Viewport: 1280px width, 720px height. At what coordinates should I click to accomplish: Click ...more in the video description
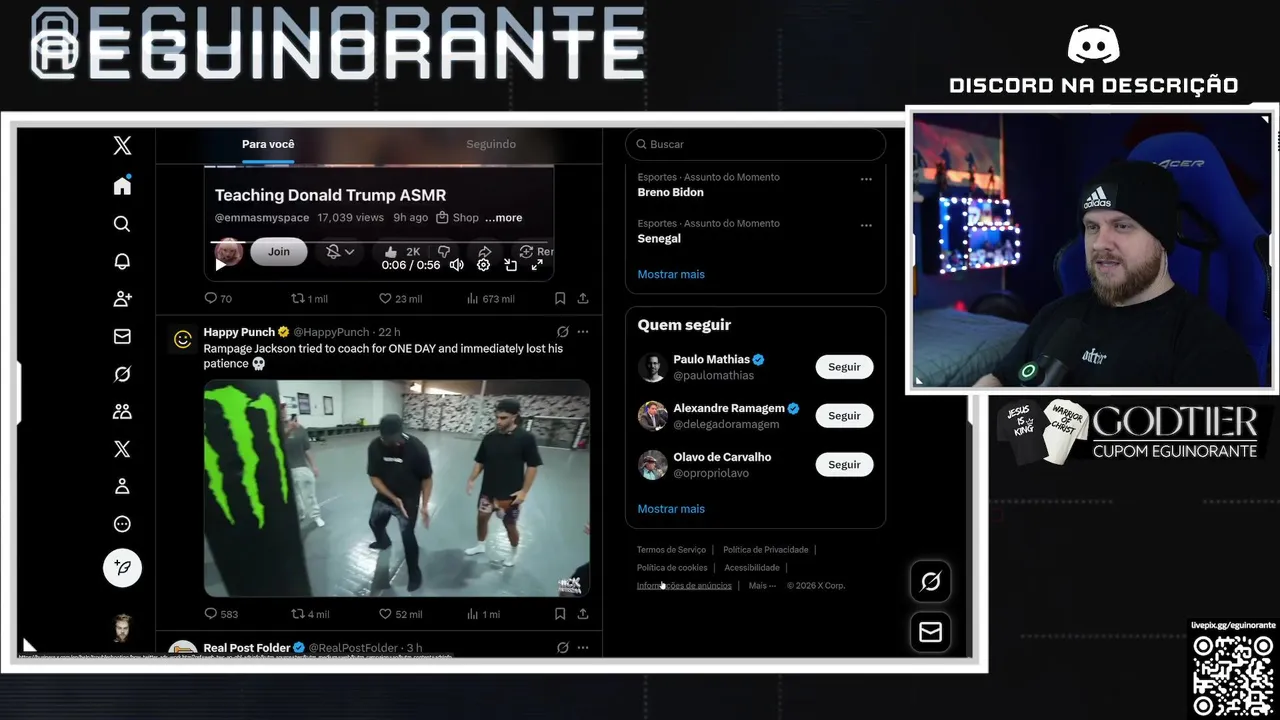tap(504, 218)
